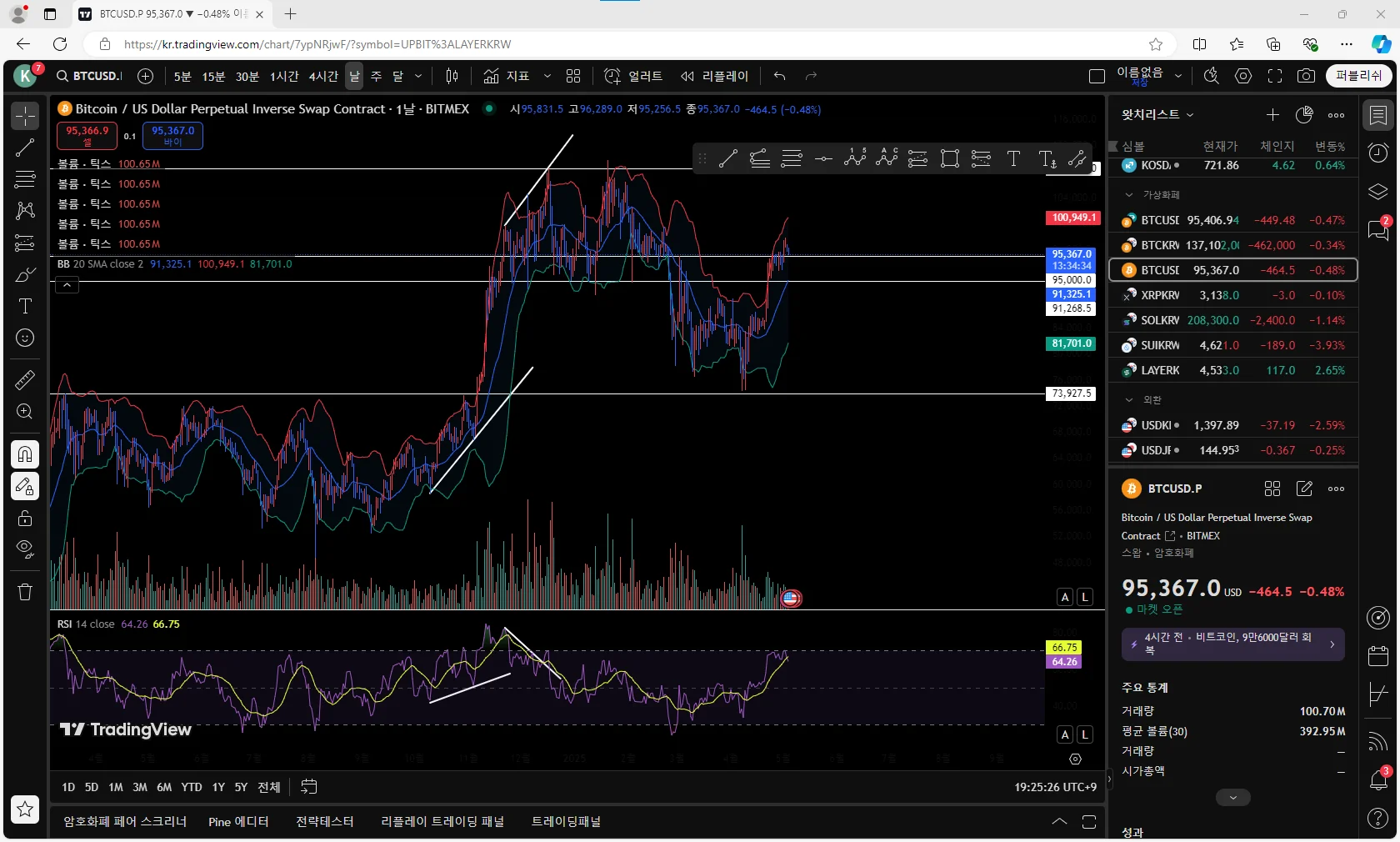This screenshot has height=842, width=1400.
Task: Toggle the favorites drawing toolbar star
Action: click(25, 809)
